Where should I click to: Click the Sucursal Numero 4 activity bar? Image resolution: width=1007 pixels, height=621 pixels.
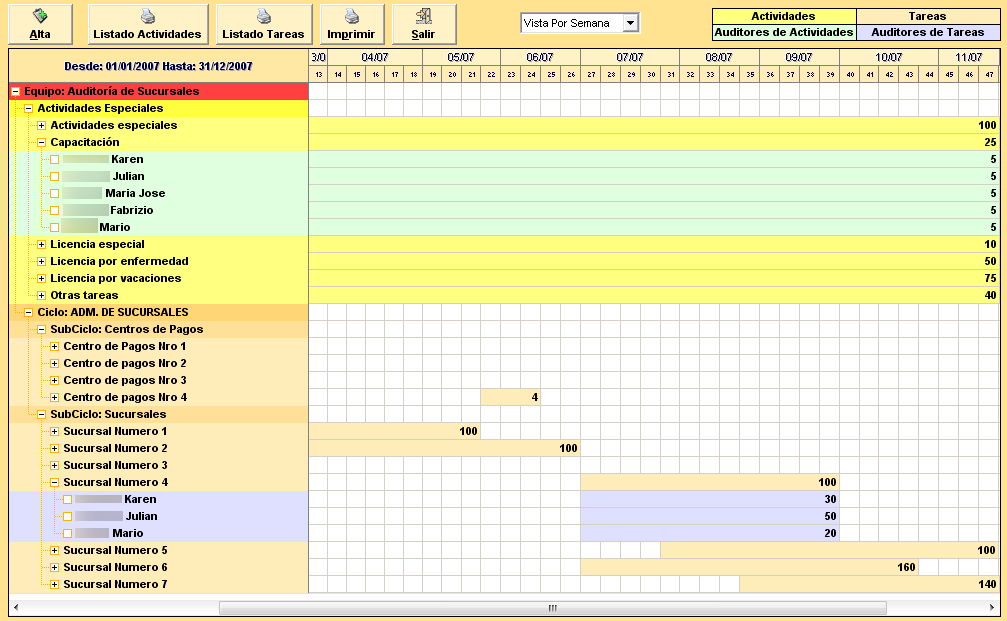tap(710, 482)
